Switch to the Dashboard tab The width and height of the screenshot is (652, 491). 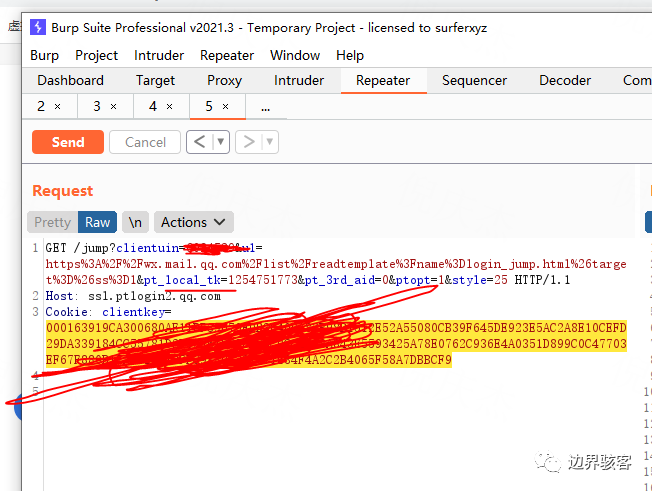coord(70,80)
